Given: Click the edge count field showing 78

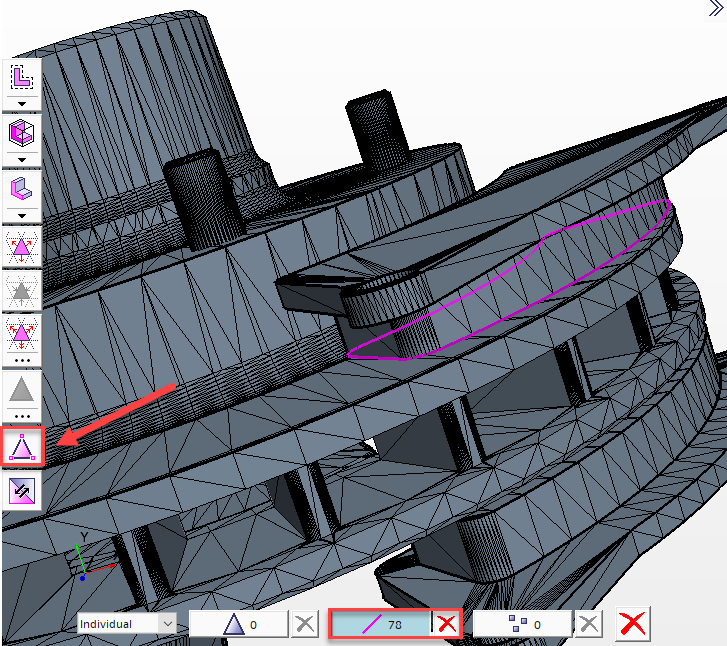Looking at the screenshot, I should tap(381, 625).
